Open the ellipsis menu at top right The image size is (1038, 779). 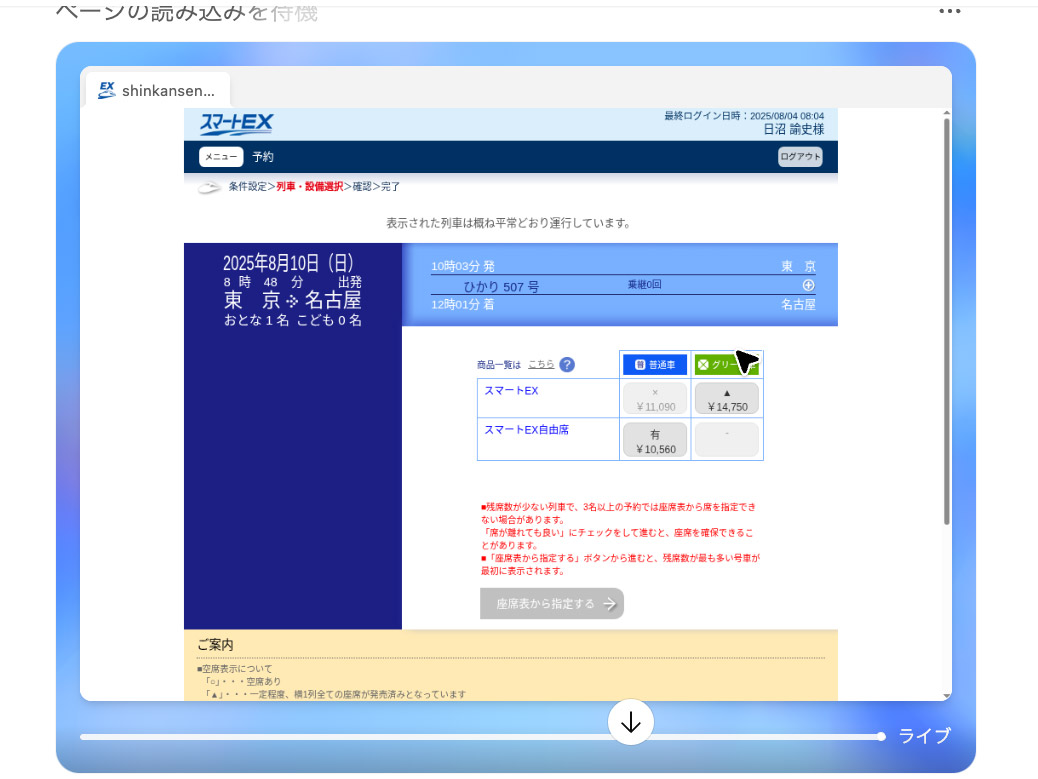(x=949, y=10)
